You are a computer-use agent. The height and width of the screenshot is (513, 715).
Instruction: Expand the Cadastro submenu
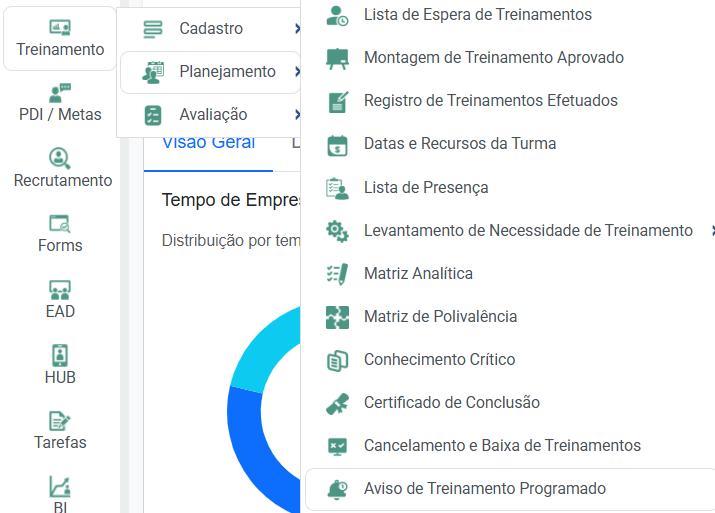click(x=297, y=29)
